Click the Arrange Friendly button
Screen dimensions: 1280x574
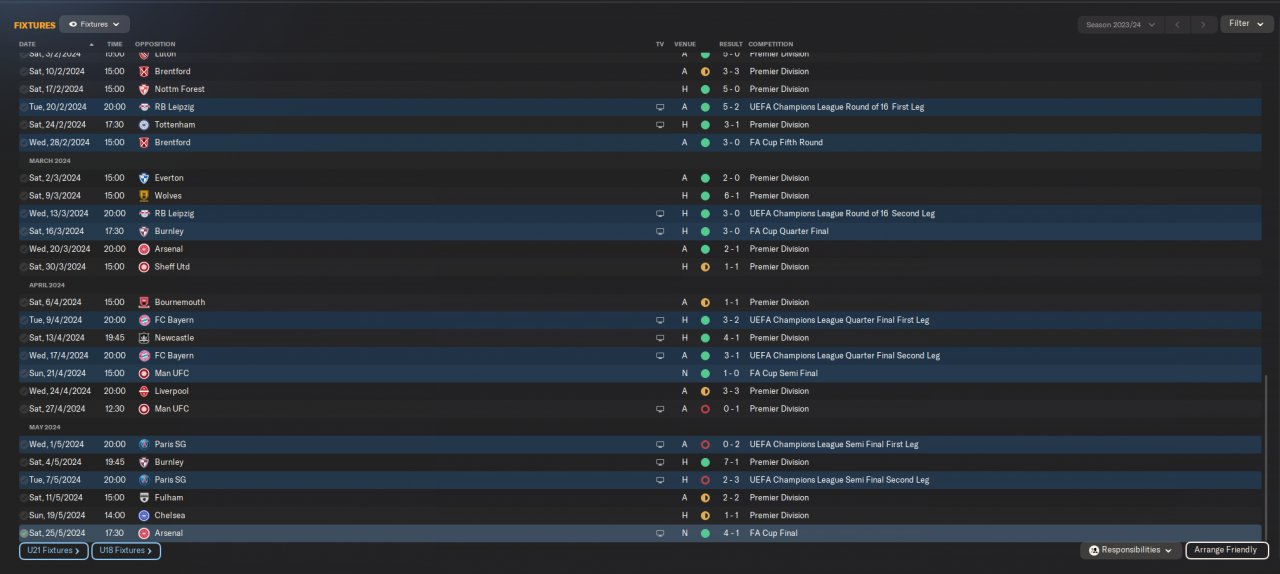point(1227,550)
